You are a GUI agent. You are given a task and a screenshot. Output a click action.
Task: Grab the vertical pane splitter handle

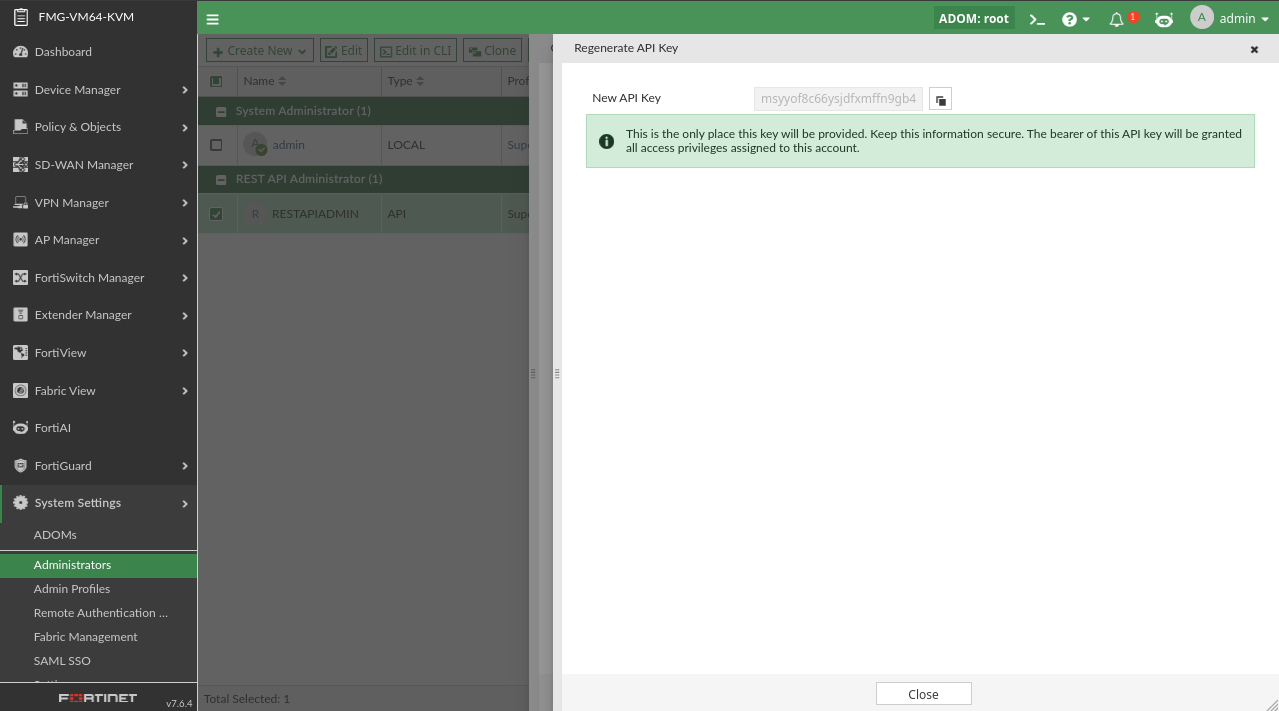[556, 373]
